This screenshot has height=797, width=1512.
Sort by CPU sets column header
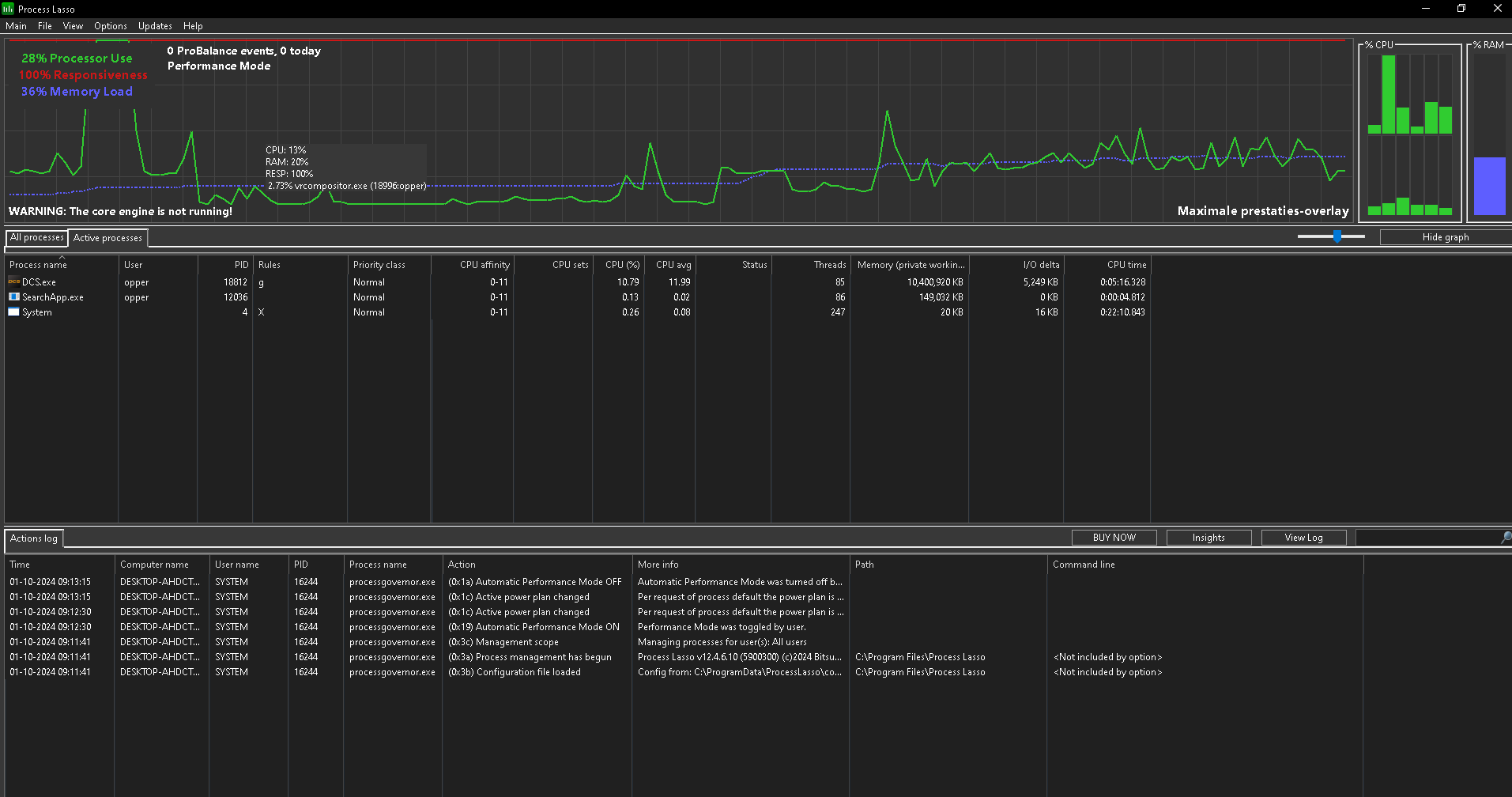pyautogui.click(x=553, y=265)
